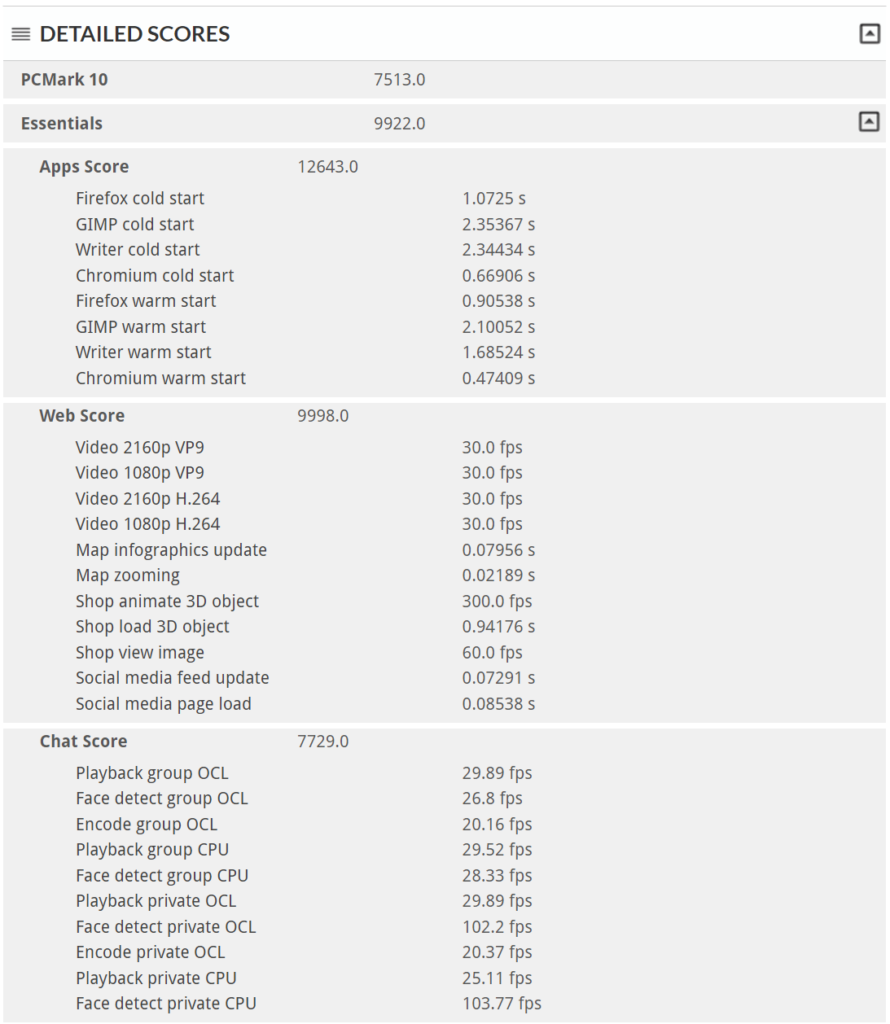Click the Playback group OCL entry
890x1024 pixels.
click(x=152, y=773)
